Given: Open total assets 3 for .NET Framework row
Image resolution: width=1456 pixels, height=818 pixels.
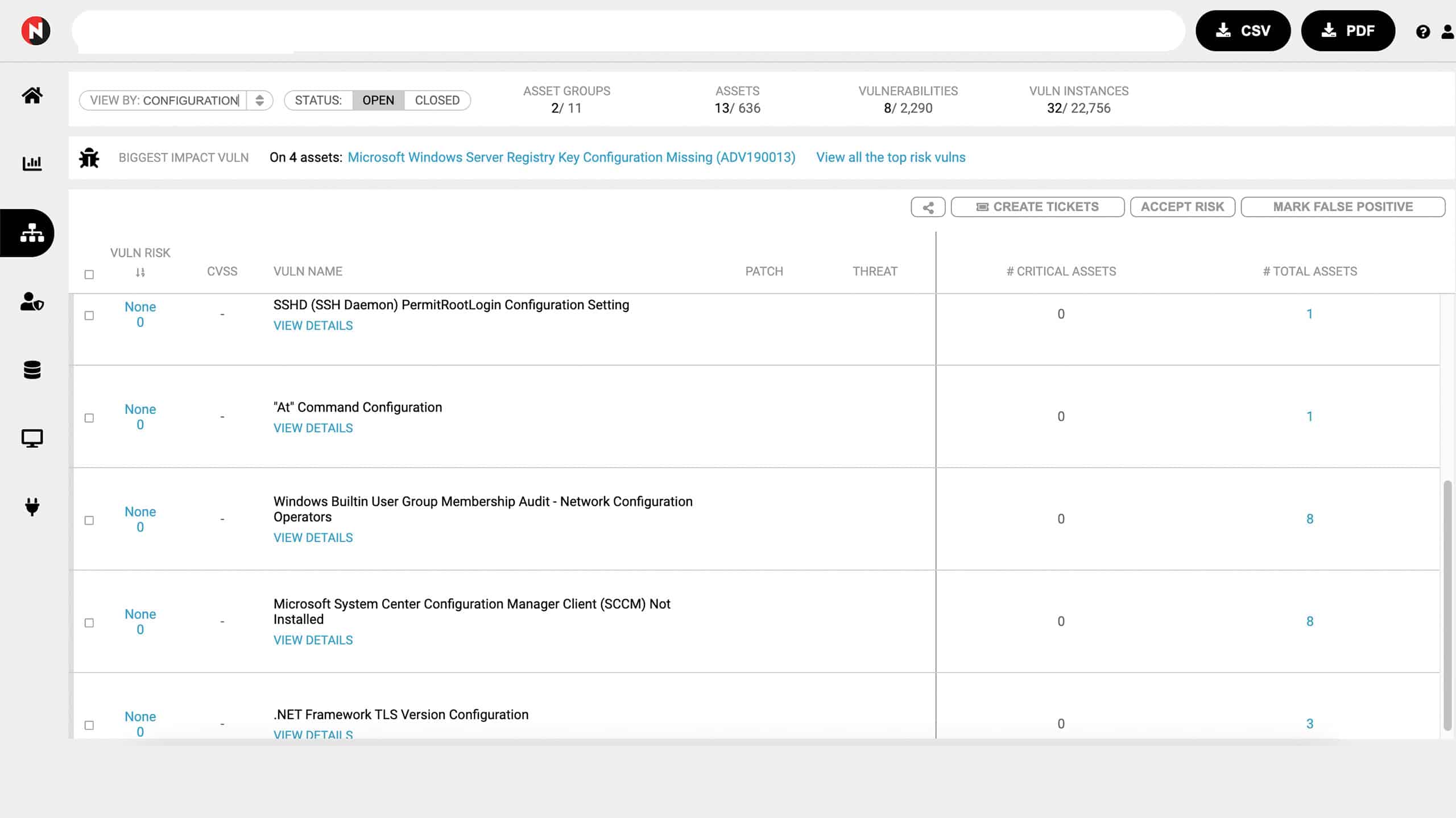Looking at the screenshot, I should tap(1310, 724).
